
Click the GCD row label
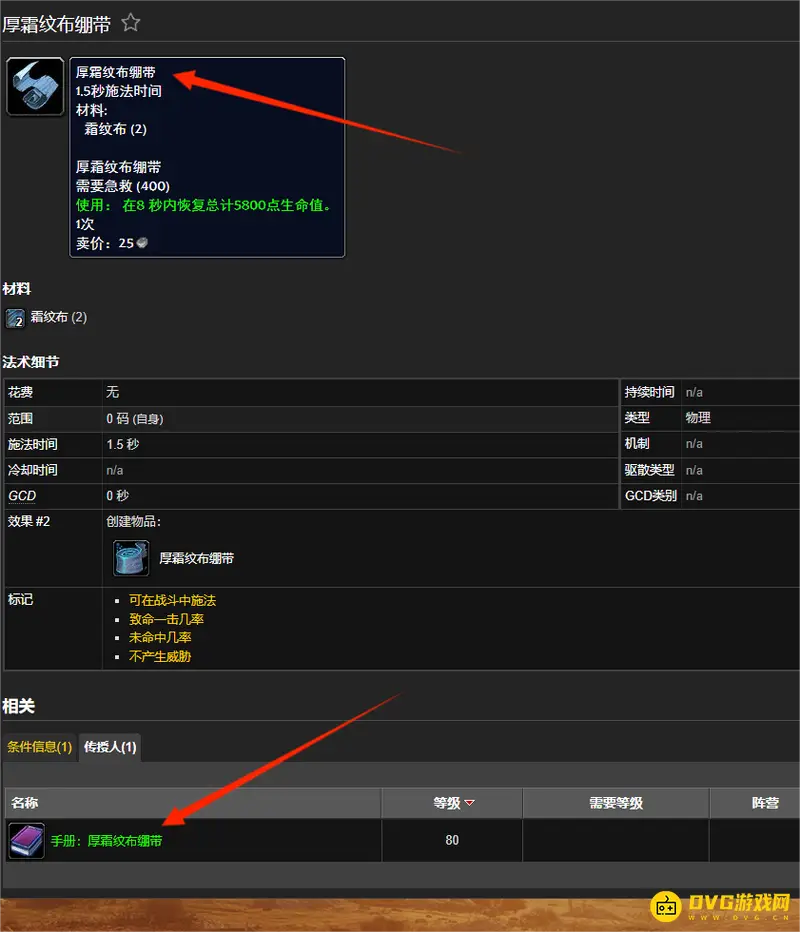coord(22,496)
